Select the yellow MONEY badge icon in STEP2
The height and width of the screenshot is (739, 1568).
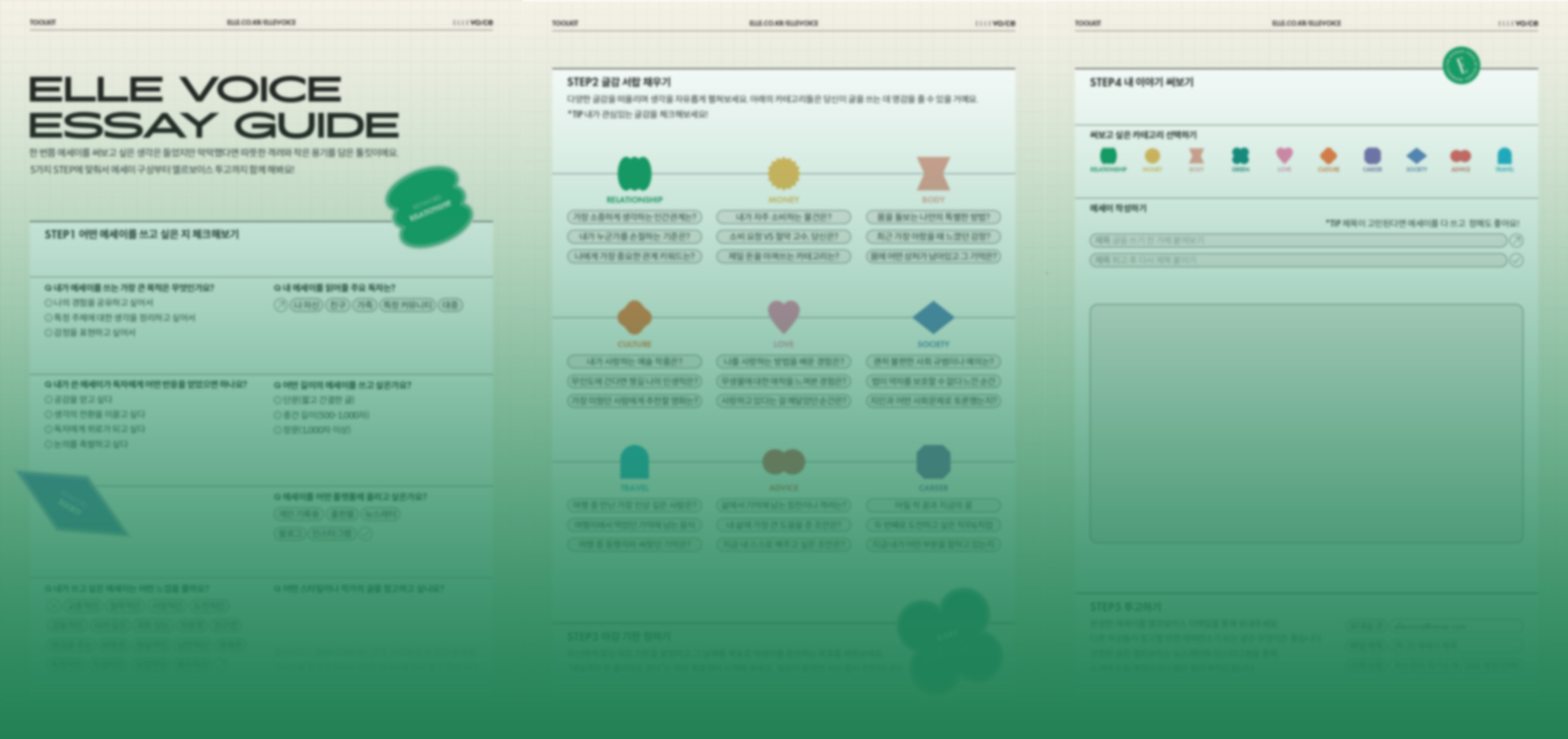(x=784, y=174)
